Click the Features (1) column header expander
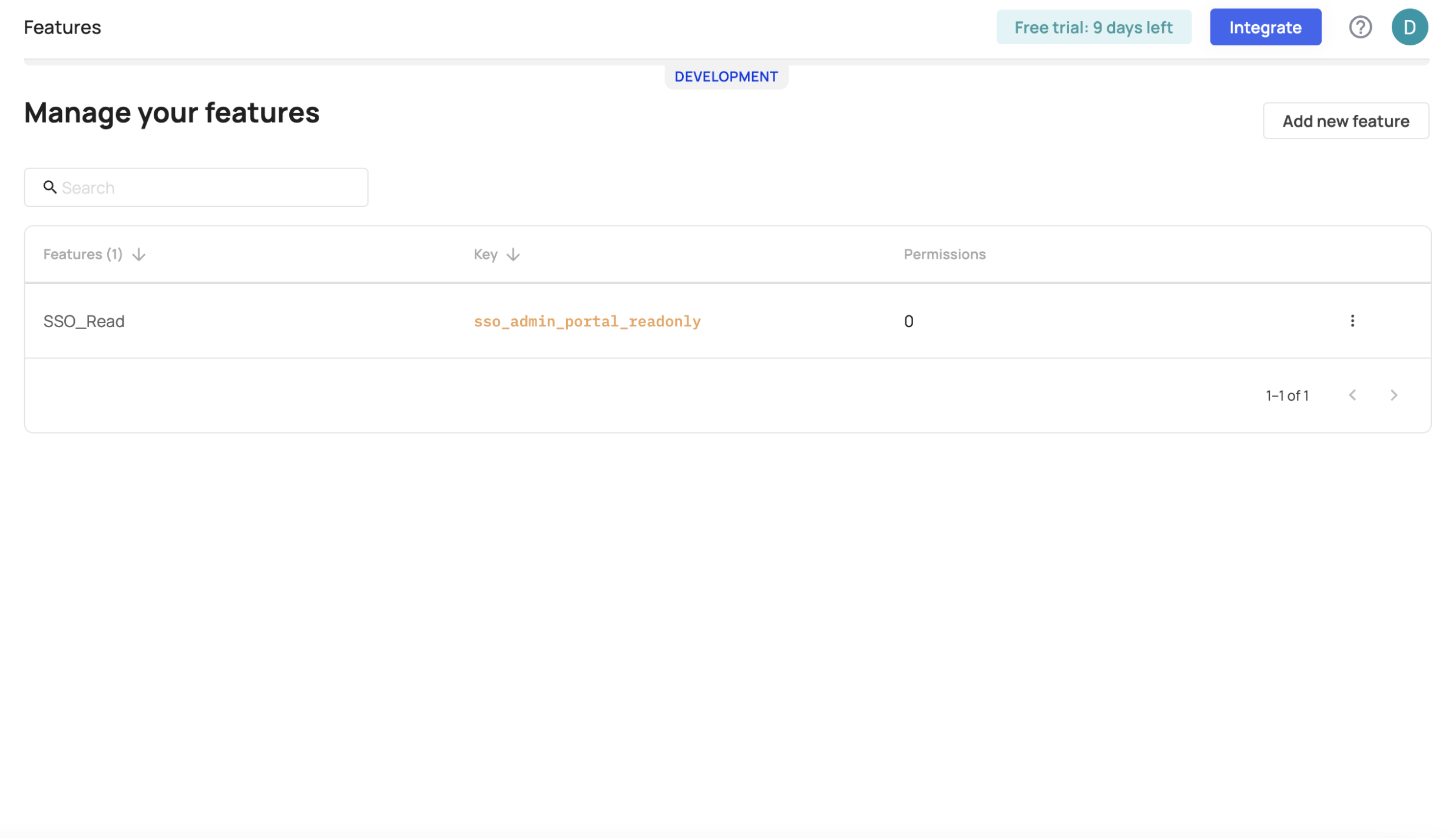Viewport: 1456px width, 838px height. pyautogui.click(x=139, y=254)
